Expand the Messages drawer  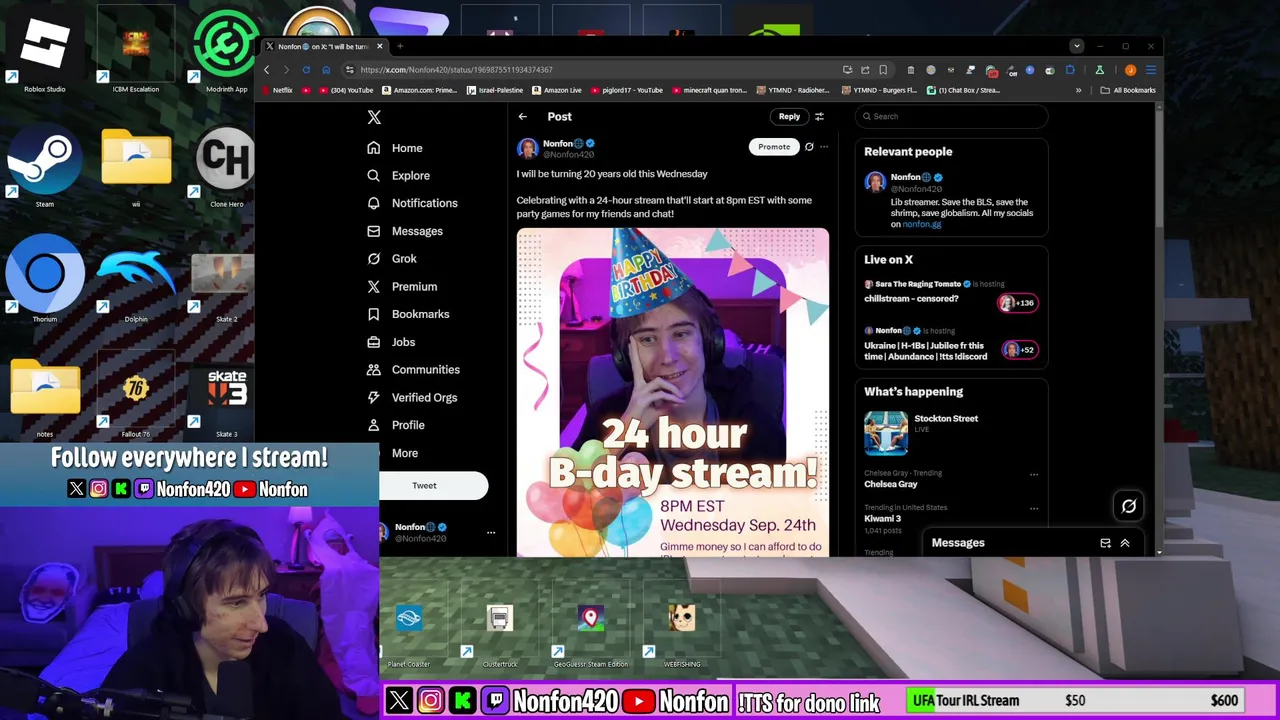[x=1125, y=543]
